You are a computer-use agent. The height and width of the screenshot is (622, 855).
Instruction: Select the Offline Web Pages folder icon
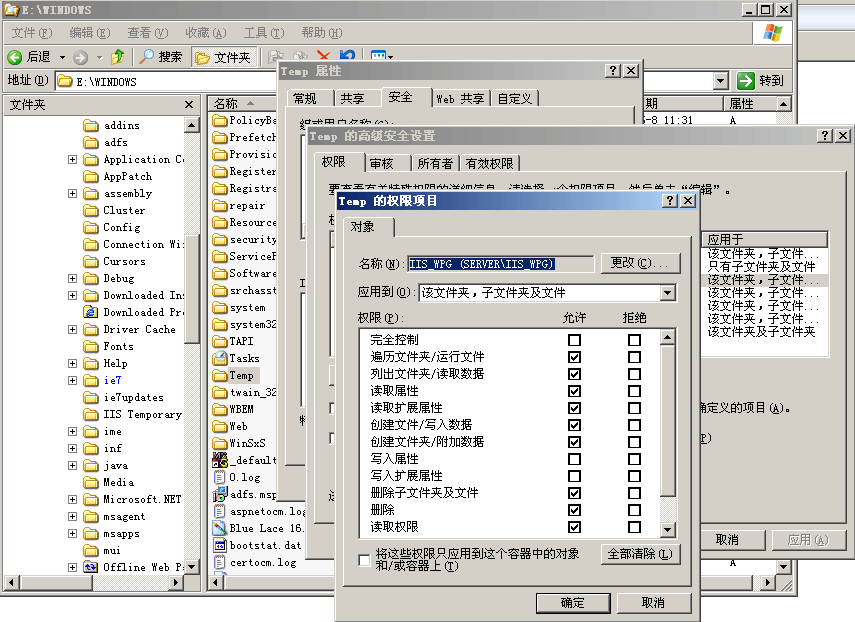91,567
